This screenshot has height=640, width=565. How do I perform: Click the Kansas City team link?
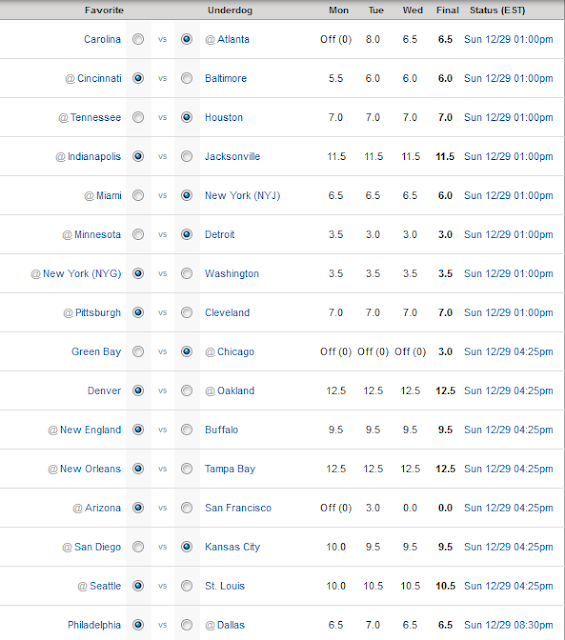coord(232,547)
